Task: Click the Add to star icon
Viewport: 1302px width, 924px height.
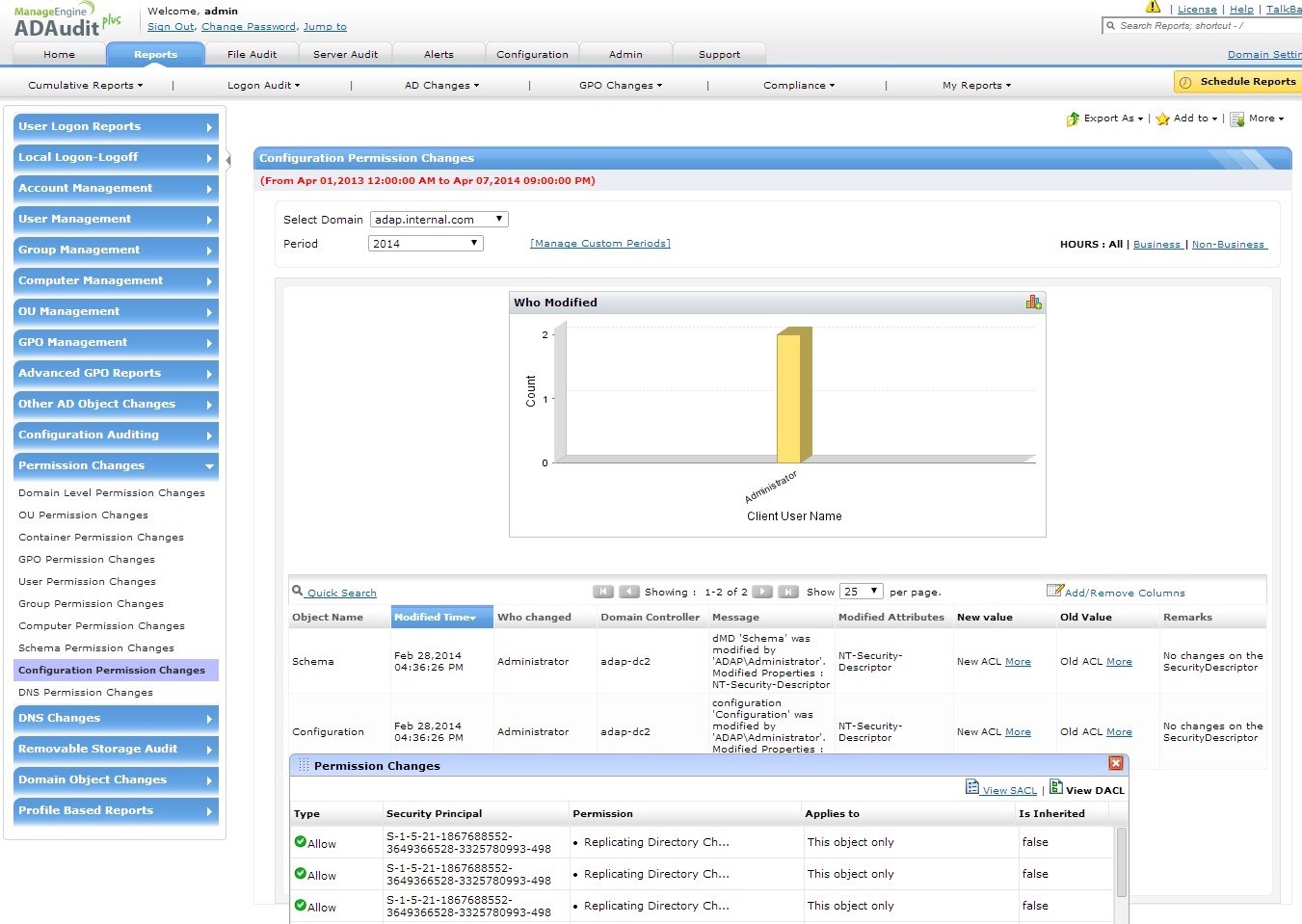Action: coord(1162,119)
